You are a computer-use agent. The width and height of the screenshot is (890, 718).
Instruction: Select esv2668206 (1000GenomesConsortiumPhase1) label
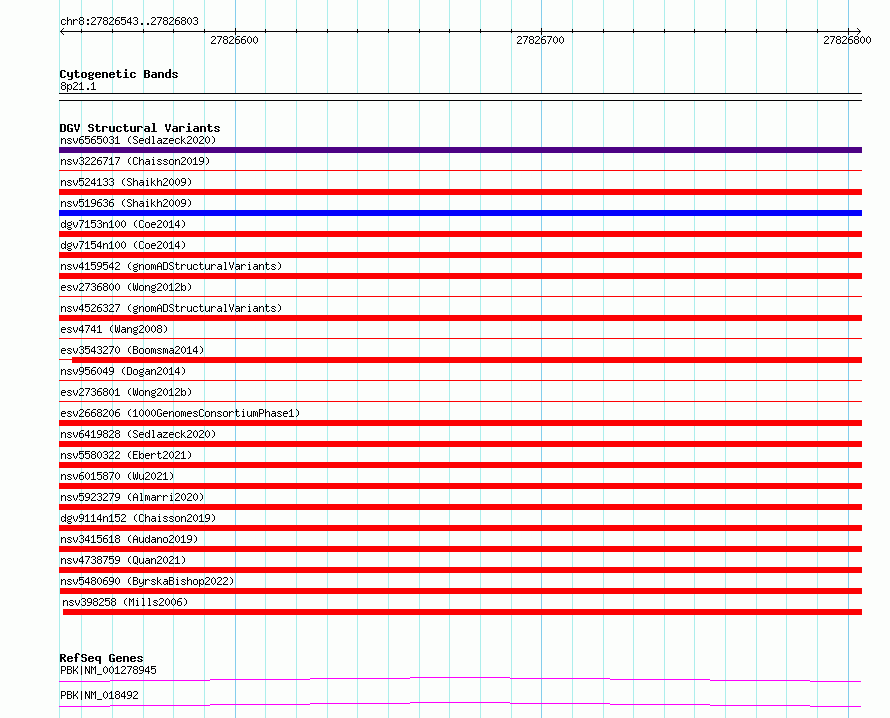180,413
